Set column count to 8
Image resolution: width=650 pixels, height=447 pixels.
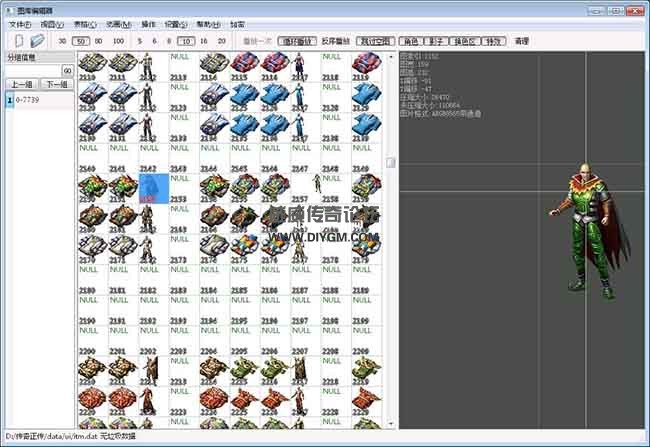tap(169, 41)
